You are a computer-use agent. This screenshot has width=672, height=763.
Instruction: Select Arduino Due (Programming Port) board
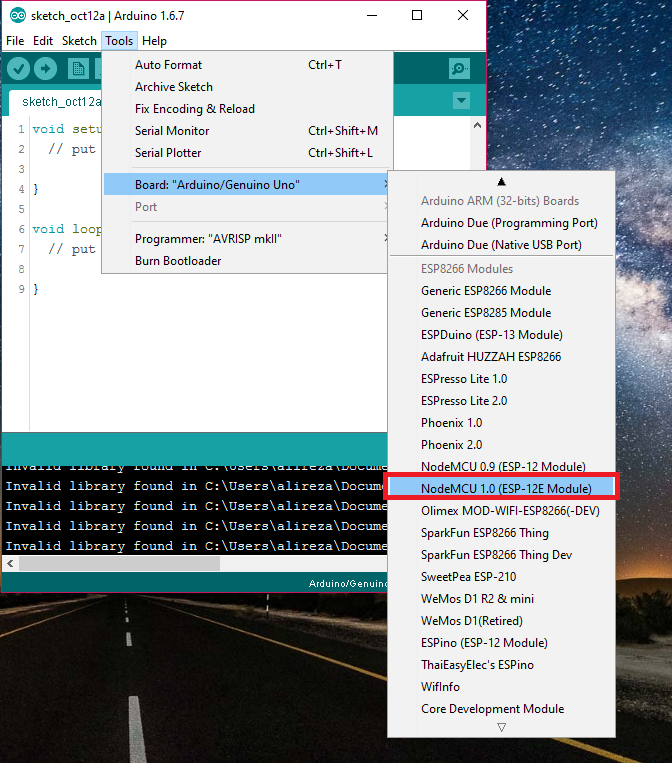coord(501,223)
